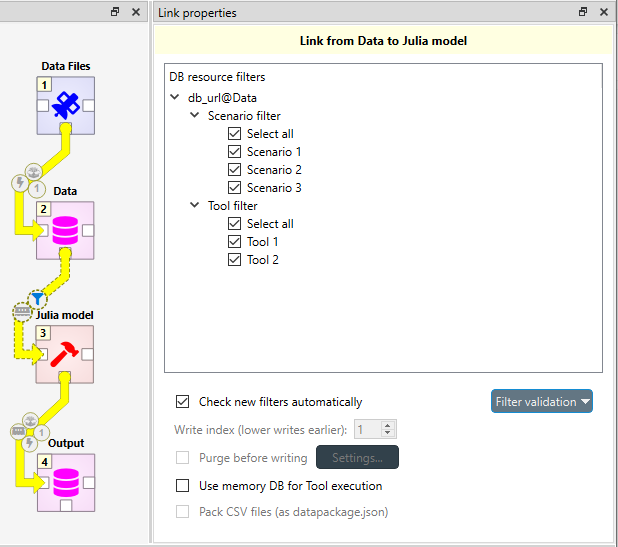Click rank badge 2 on Data item
This screenshot has height=547, width=618.
click(43, 209)
